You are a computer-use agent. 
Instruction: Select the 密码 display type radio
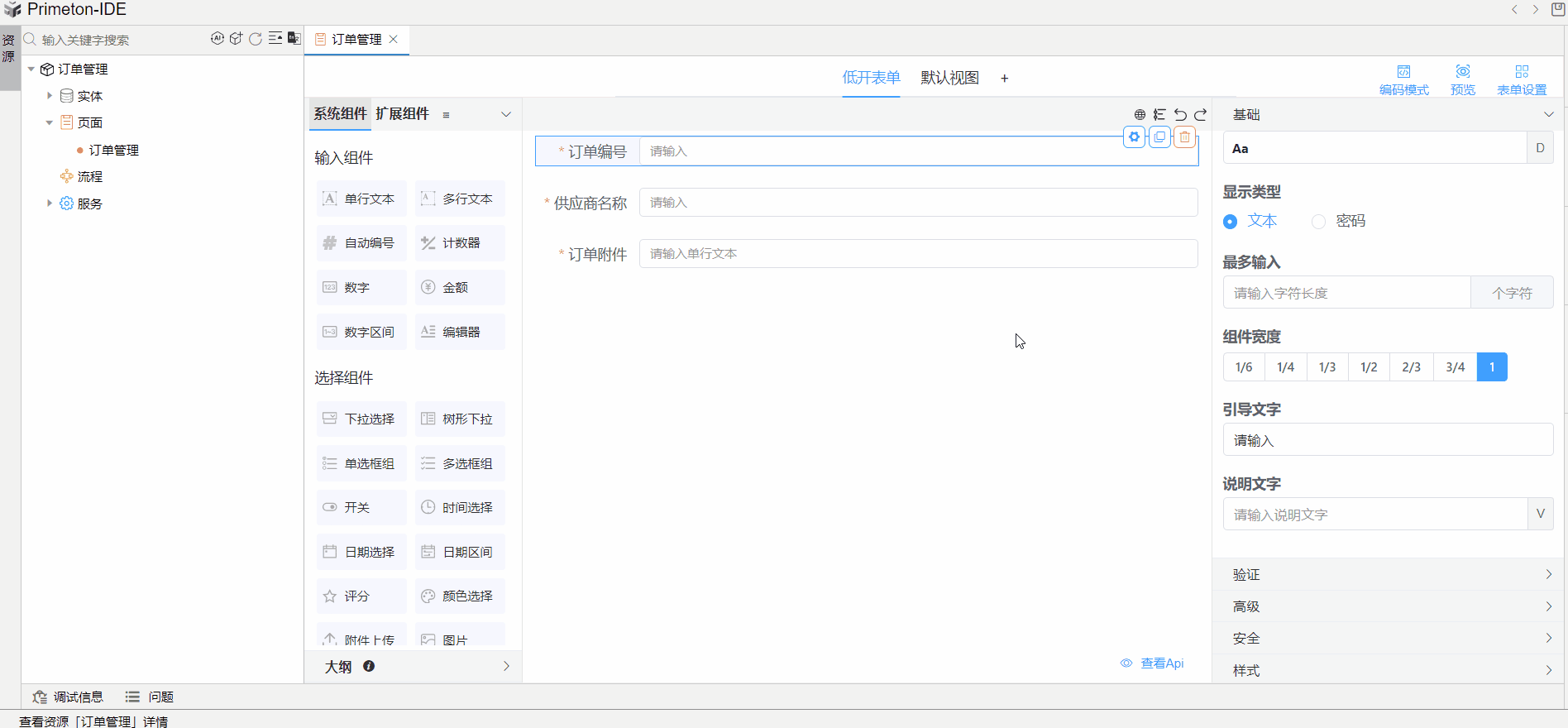[x=1319, y=222]
